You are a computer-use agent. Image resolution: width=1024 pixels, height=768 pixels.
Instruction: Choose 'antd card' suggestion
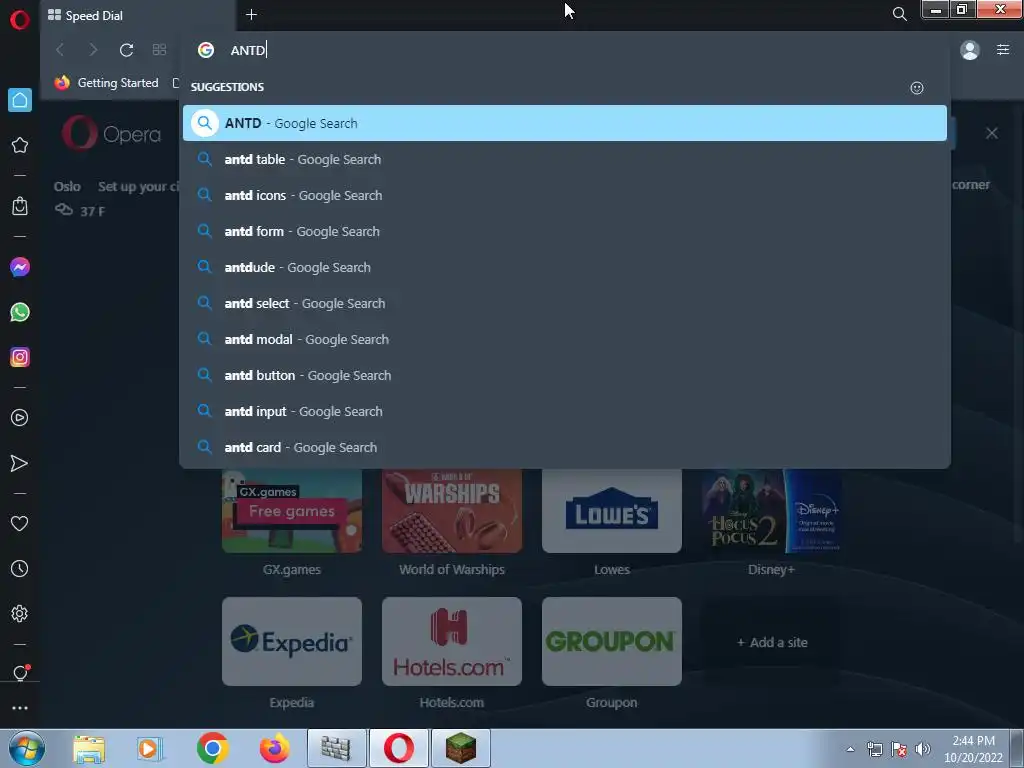tap(565, 447)
